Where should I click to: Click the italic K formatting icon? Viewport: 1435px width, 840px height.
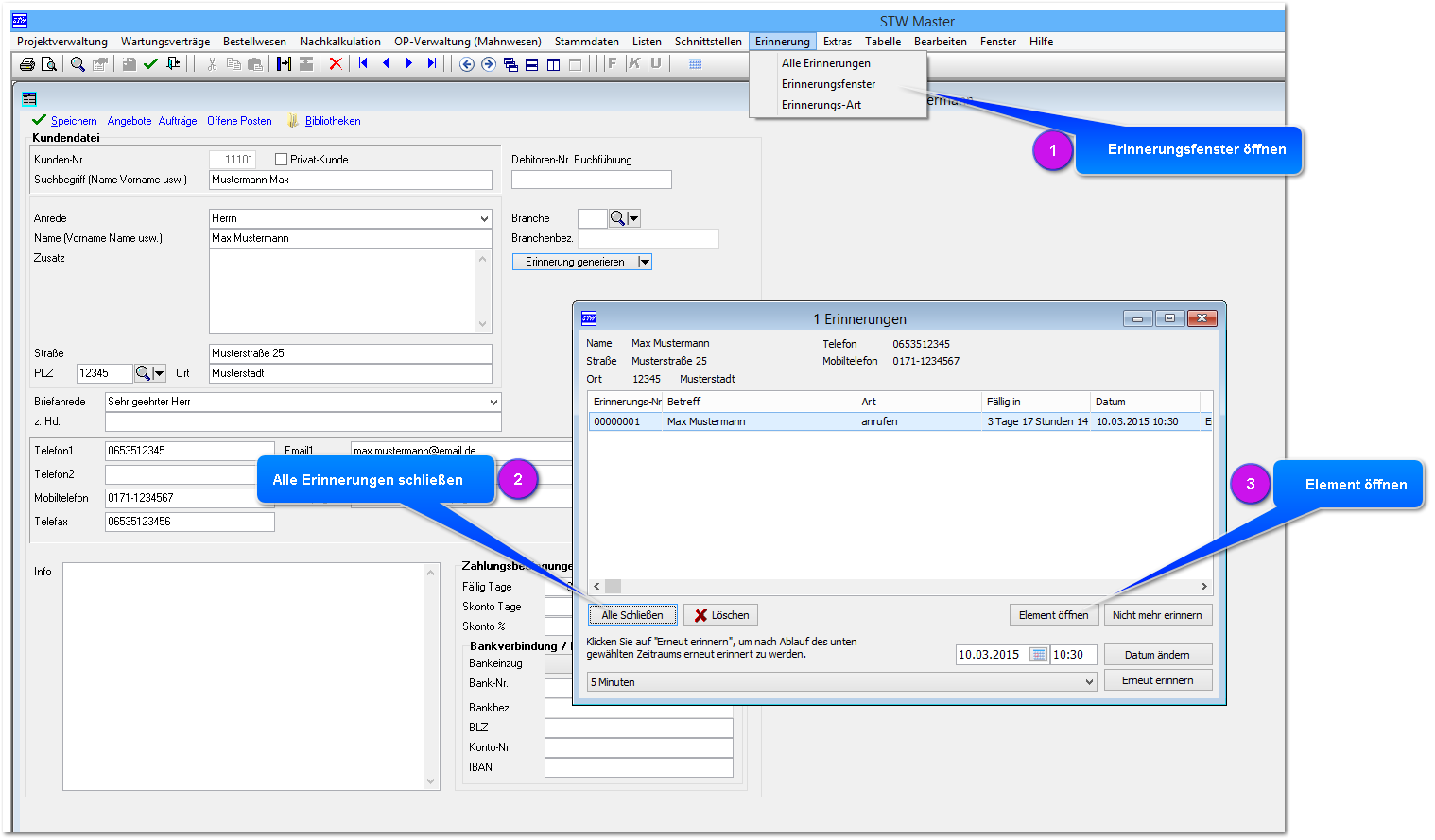coord(633,63)
